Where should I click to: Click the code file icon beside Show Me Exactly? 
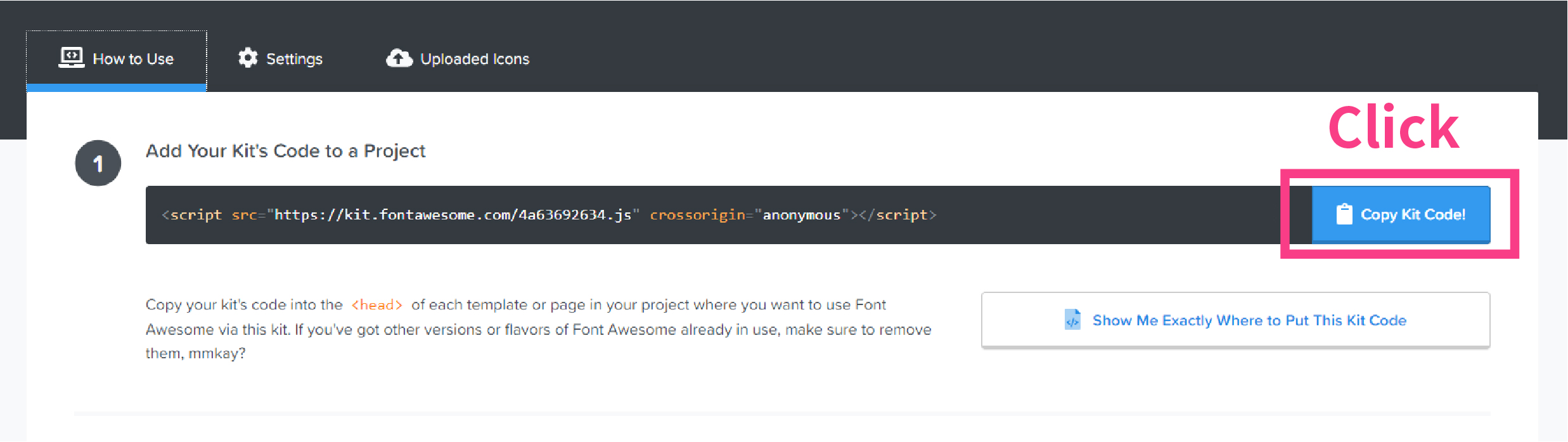[1072, 319]
